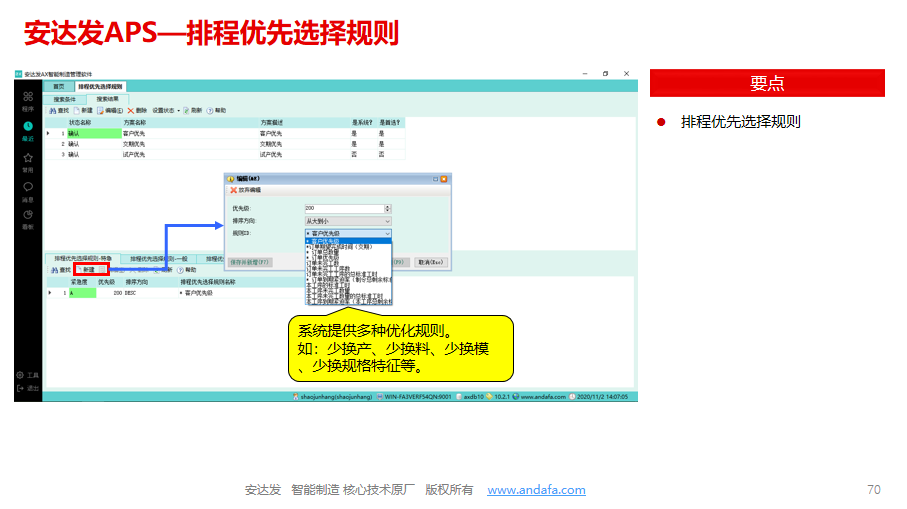
Task: Open the 设置状态 dropdown in toolbar
Action: 166,110
